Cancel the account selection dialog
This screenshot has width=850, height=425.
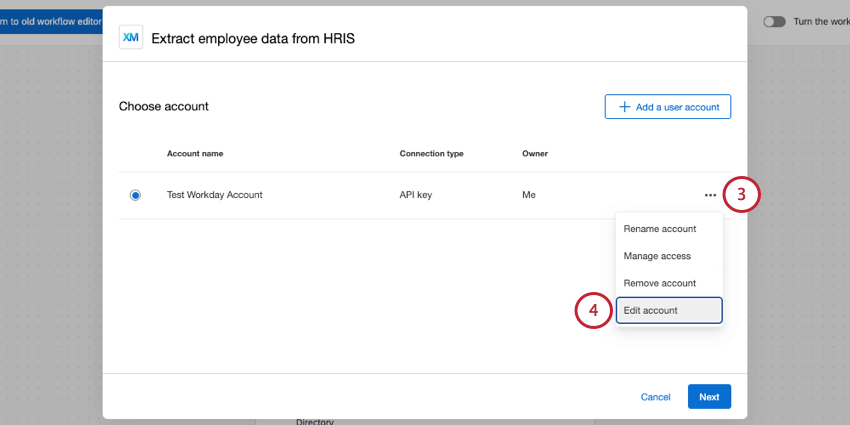point(655,397)
